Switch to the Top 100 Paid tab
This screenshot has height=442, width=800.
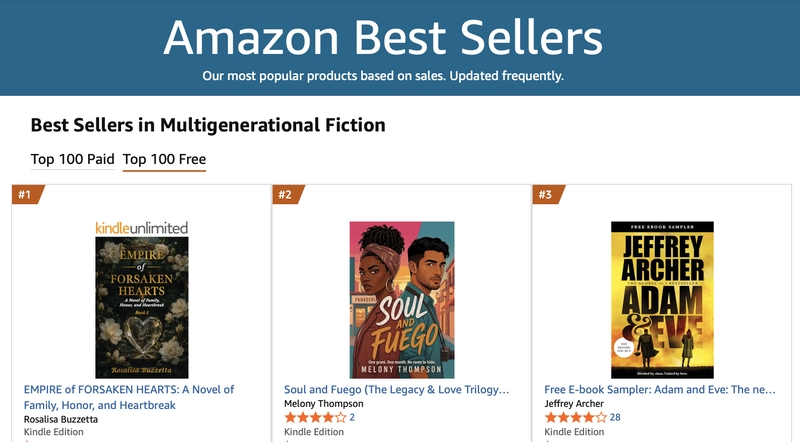pyautogui.click(x=72, y=159)
